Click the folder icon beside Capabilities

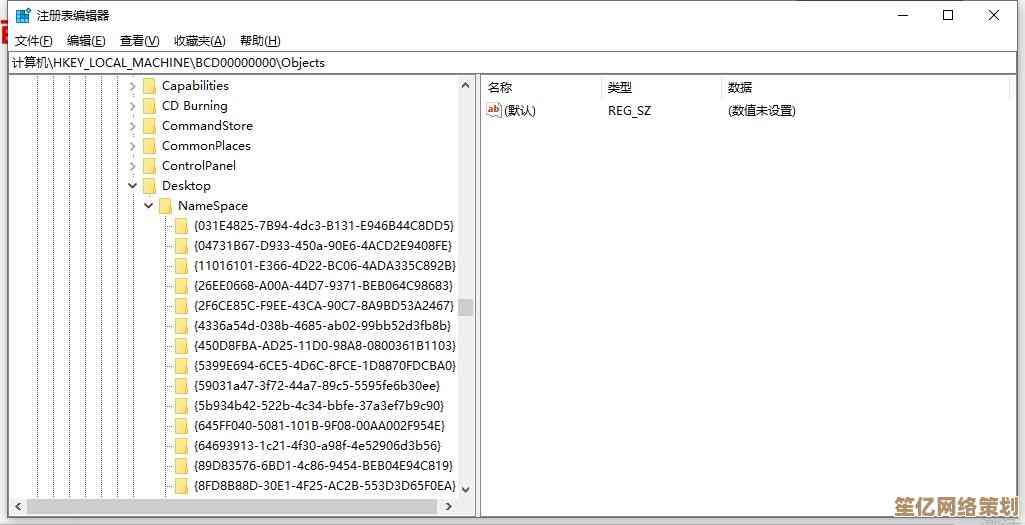point(149,86)
